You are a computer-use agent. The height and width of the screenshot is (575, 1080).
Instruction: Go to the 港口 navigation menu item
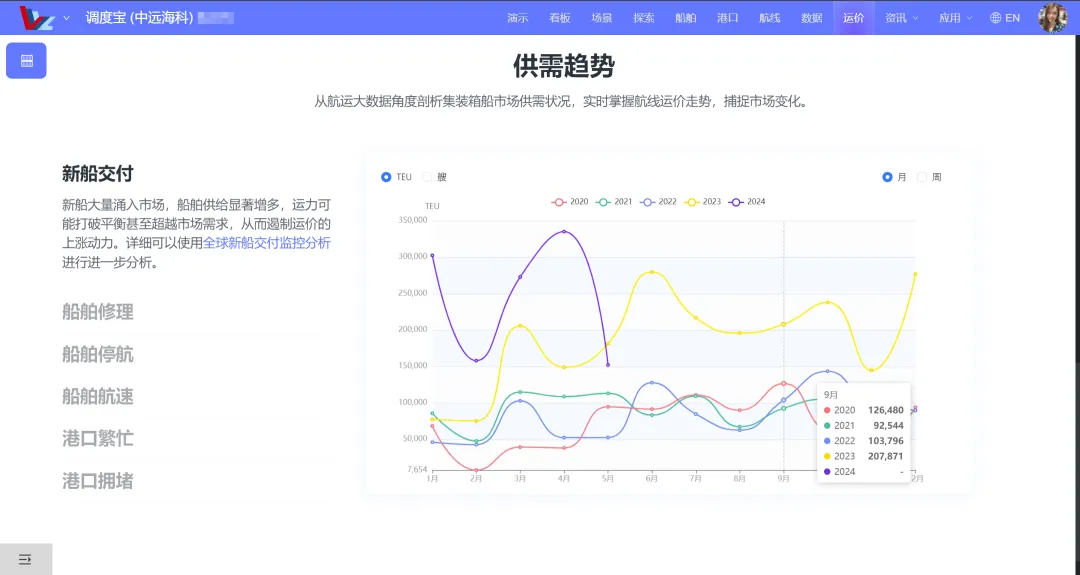tap(728, 18)
